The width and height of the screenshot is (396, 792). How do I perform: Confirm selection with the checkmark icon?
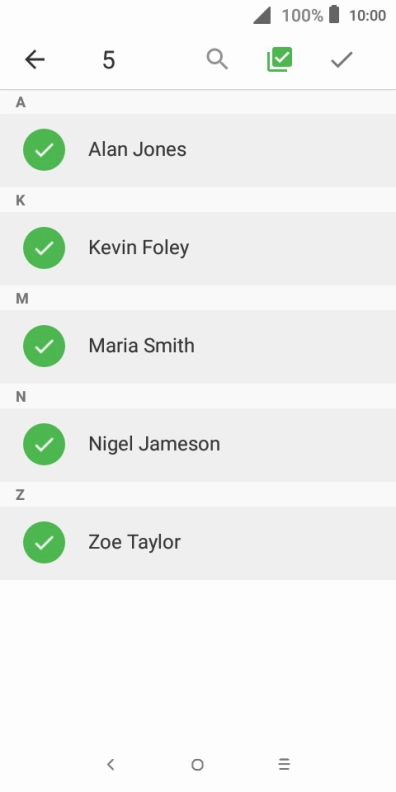click(x=342, y=60)
